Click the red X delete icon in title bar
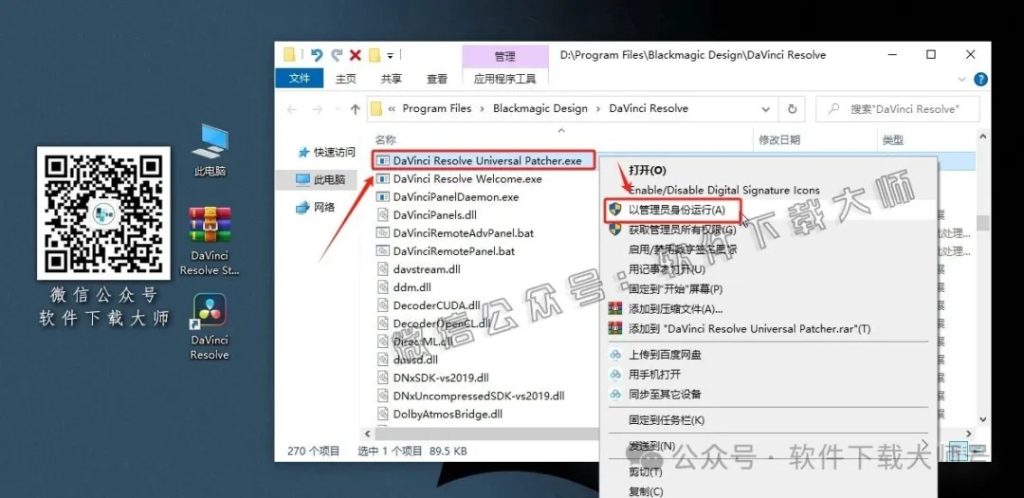This screenshot has height=498, width=1024. (355, 55)
